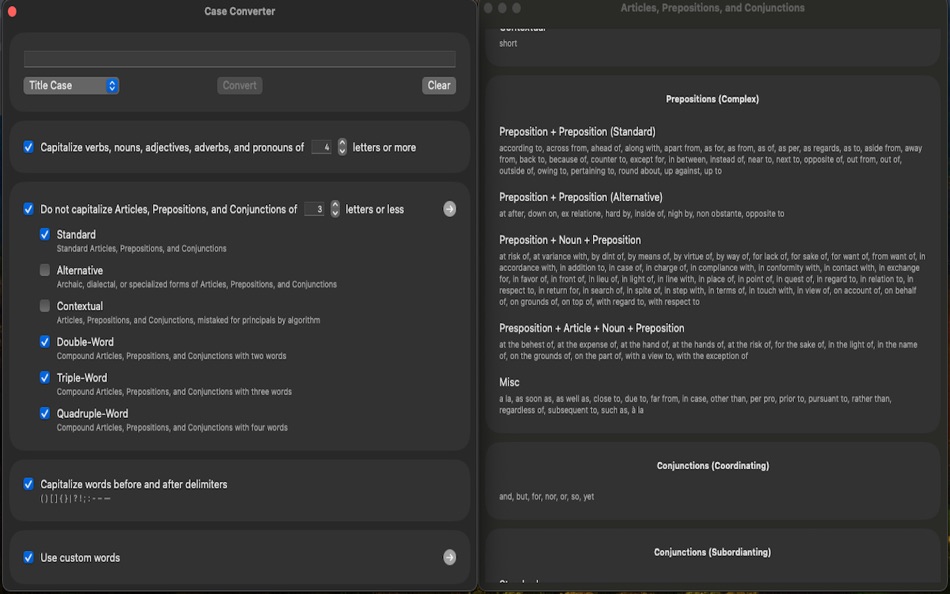Viewport: 950px width, 594px height.
Task: Click the 'Conjunctions with three words' description
Action: coord(174,392)
